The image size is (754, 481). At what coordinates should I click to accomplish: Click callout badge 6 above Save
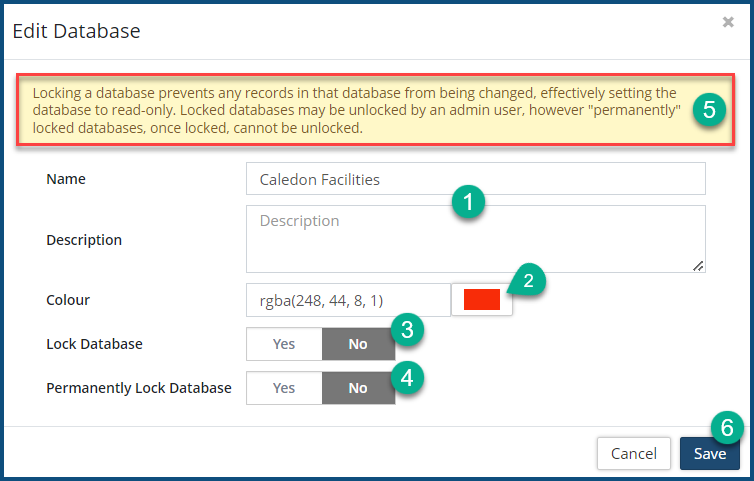[727, 428]
